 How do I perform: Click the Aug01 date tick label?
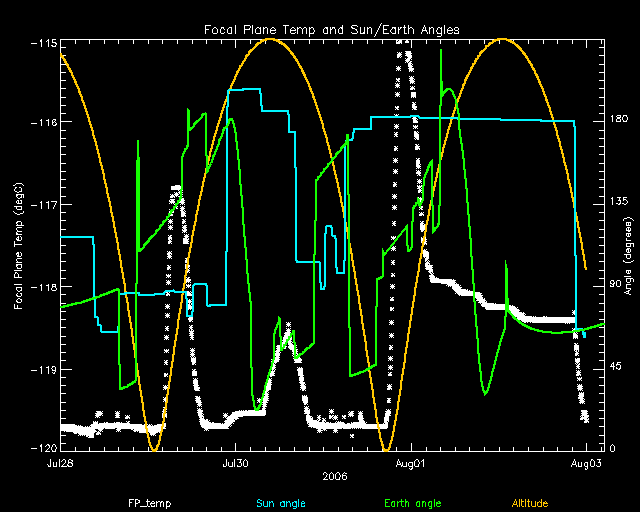411,464
